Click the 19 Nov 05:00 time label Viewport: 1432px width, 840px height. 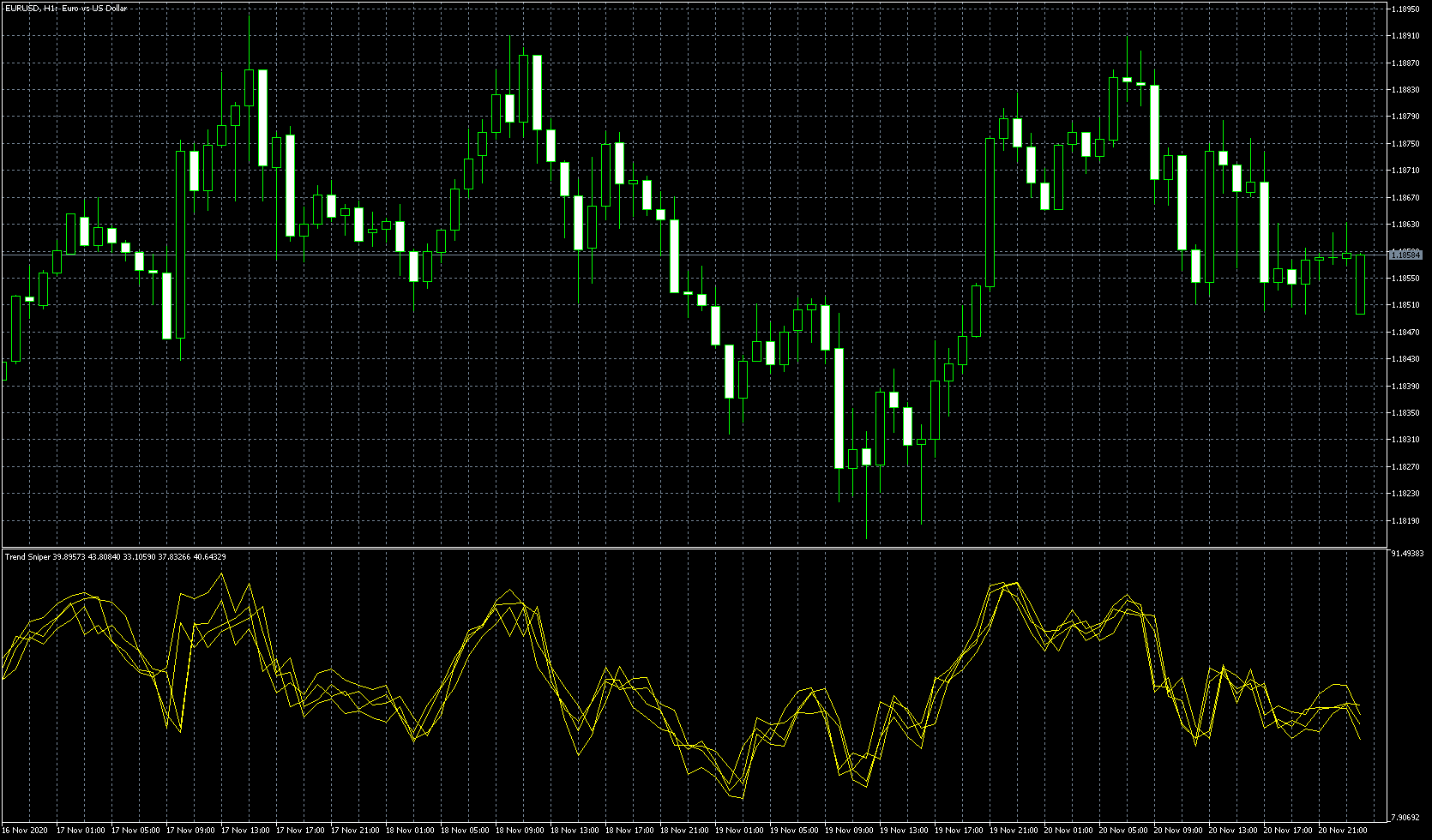pos(794,831)
